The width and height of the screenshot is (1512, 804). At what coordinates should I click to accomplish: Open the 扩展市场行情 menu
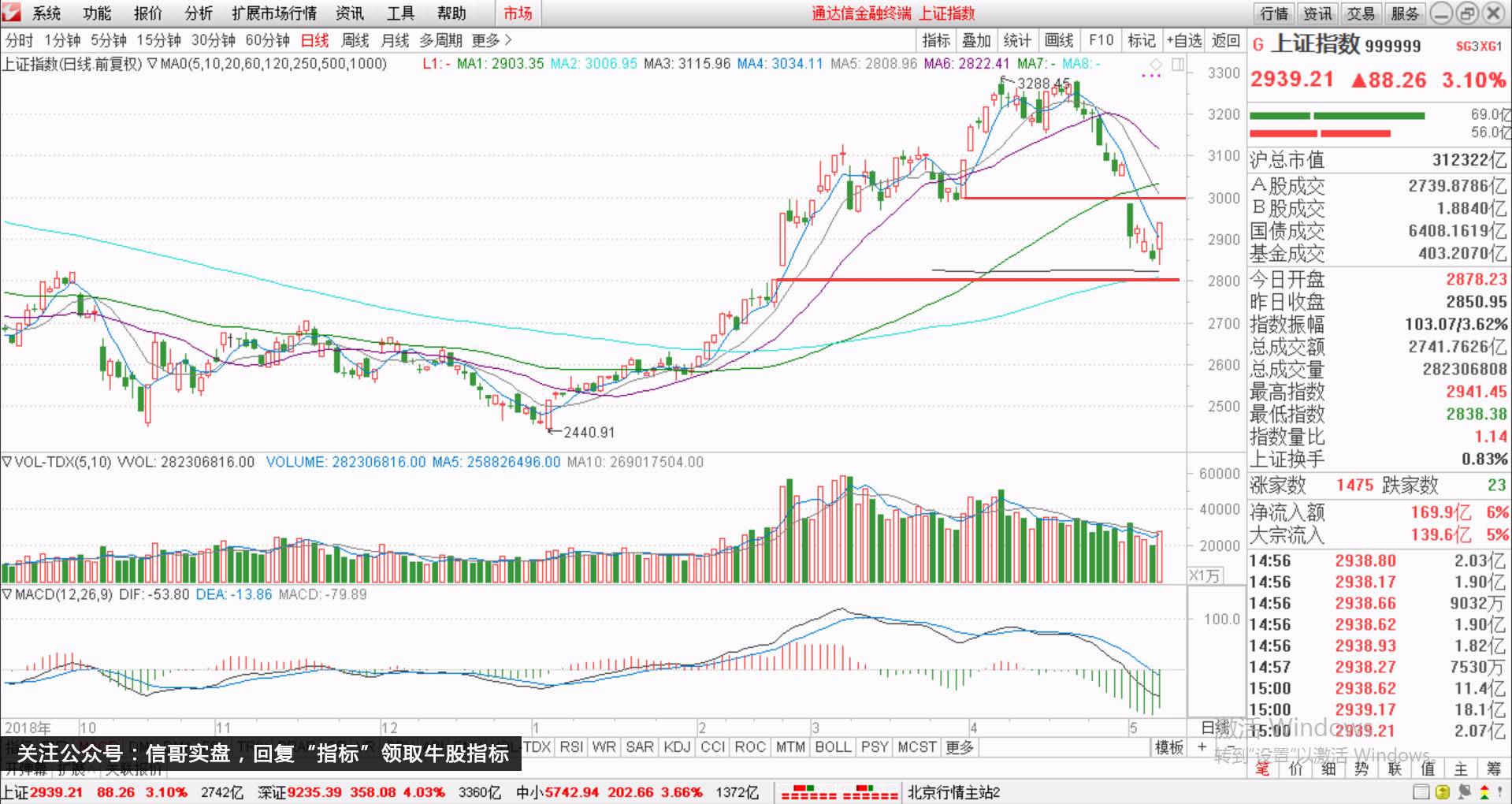point(274,13)
